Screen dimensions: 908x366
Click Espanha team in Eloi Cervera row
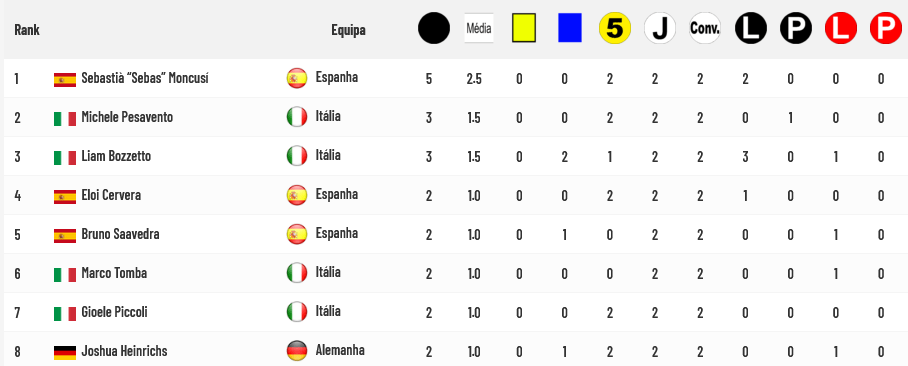tap(336, 194)
